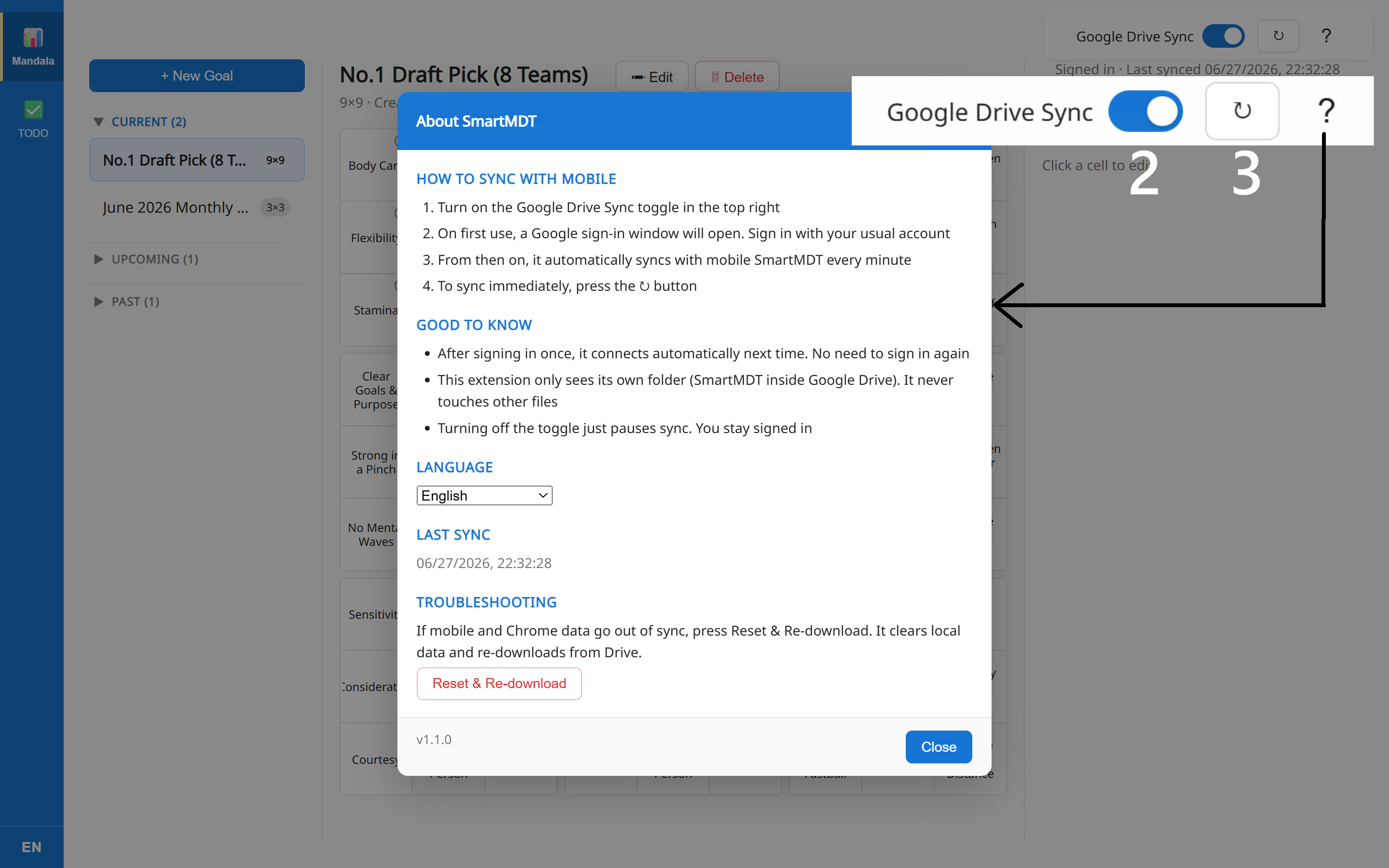Toggle the small Google Drive Sync switch in the header
This screenshot has width=1389, height=868.
(1223, 36)
